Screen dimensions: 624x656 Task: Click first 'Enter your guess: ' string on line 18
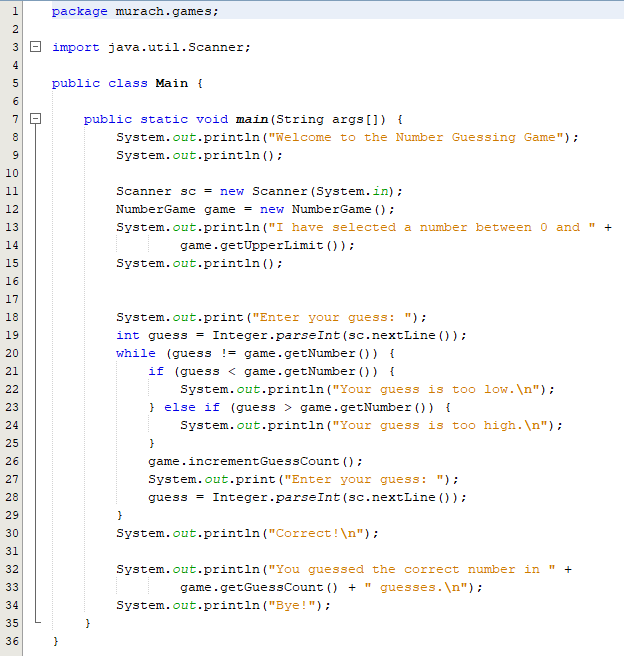click(332, 318)
